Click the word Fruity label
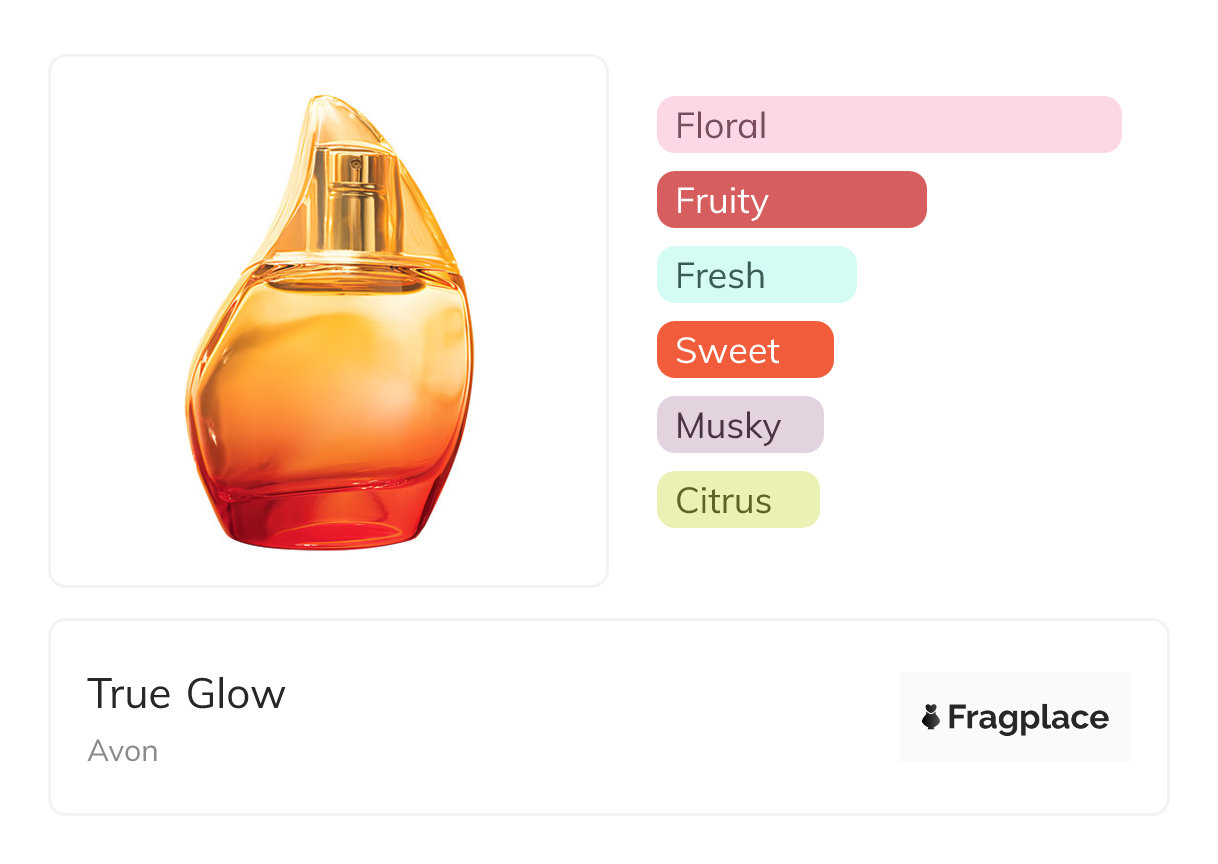This screenshot has width=1218, height=864. tap(722, 201)
